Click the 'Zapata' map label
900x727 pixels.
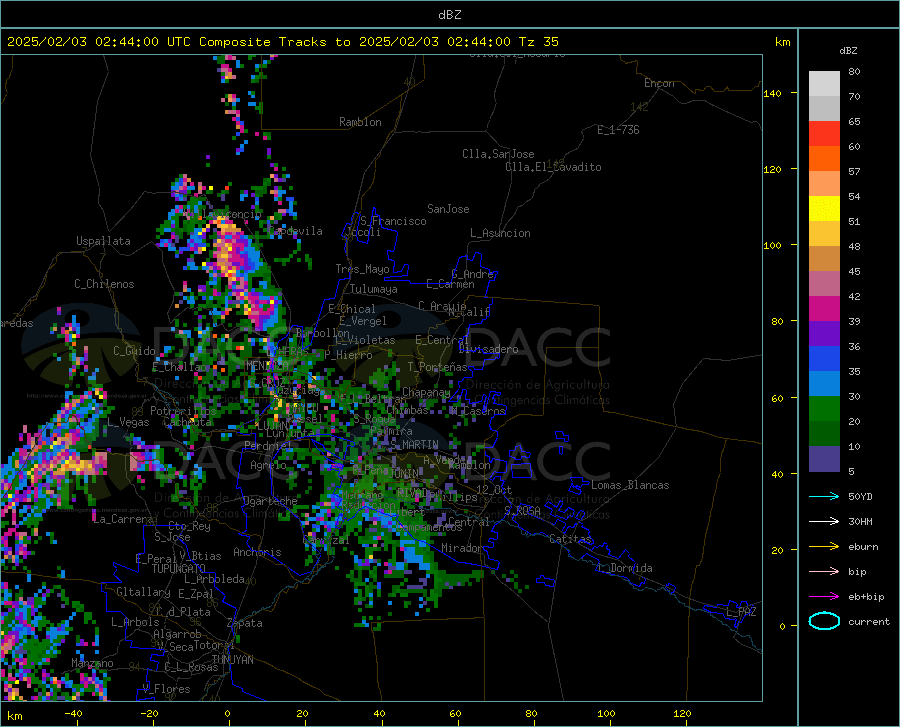(x=245, y=623)
